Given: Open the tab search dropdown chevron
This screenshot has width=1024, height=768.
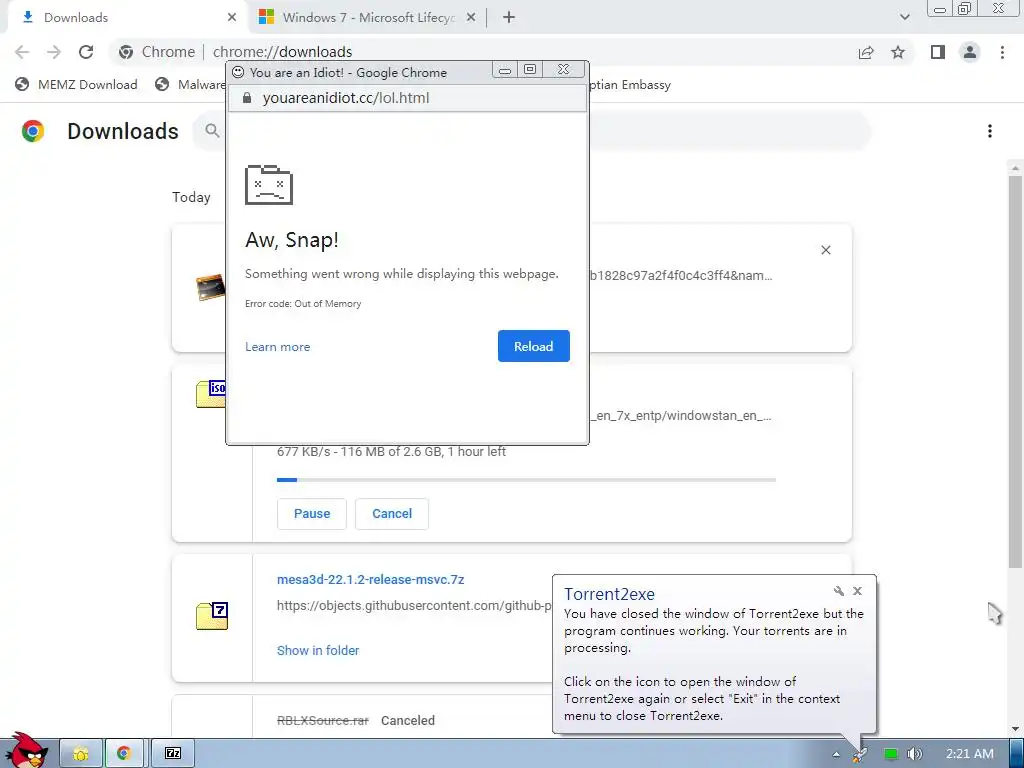Looking at the screenshot, I should [904, 17].
